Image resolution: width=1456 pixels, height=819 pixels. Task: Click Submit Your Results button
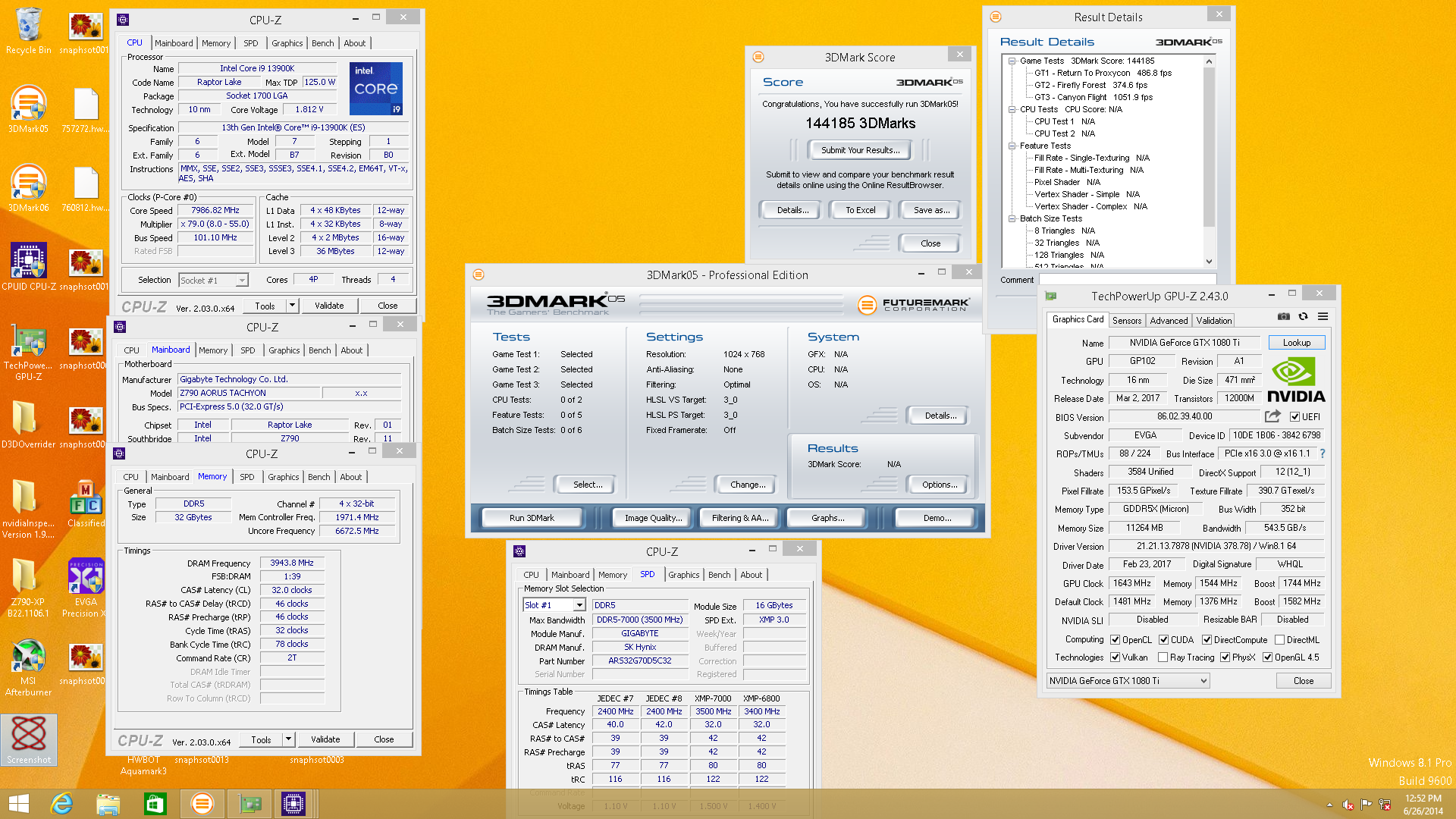(860, 150)
